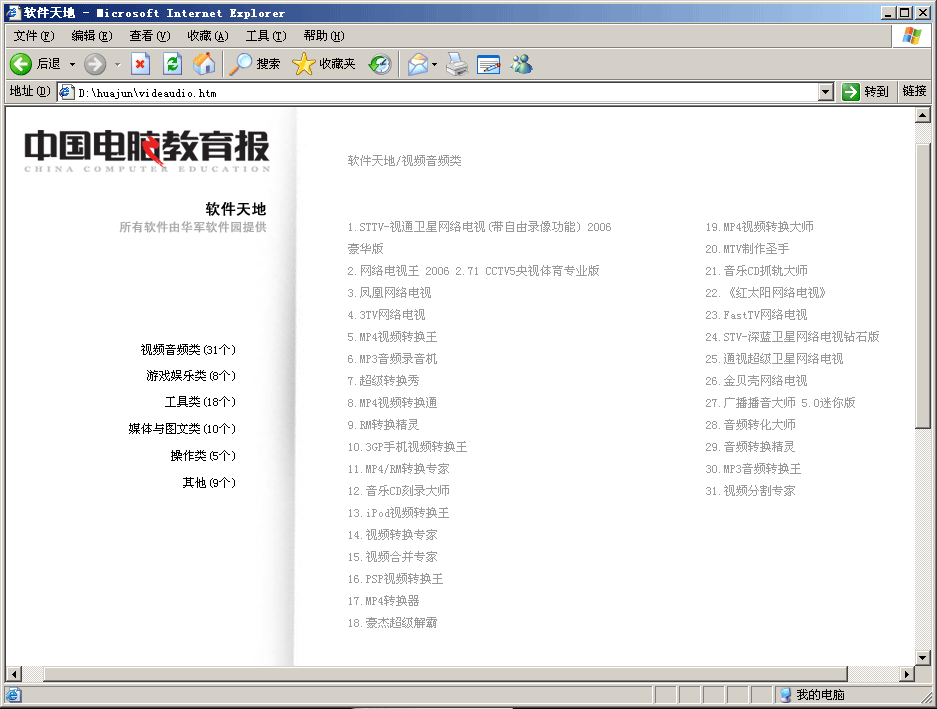937x709 pixels.
Task: Open link 7.超级转换秀
Action: (384, 381)
